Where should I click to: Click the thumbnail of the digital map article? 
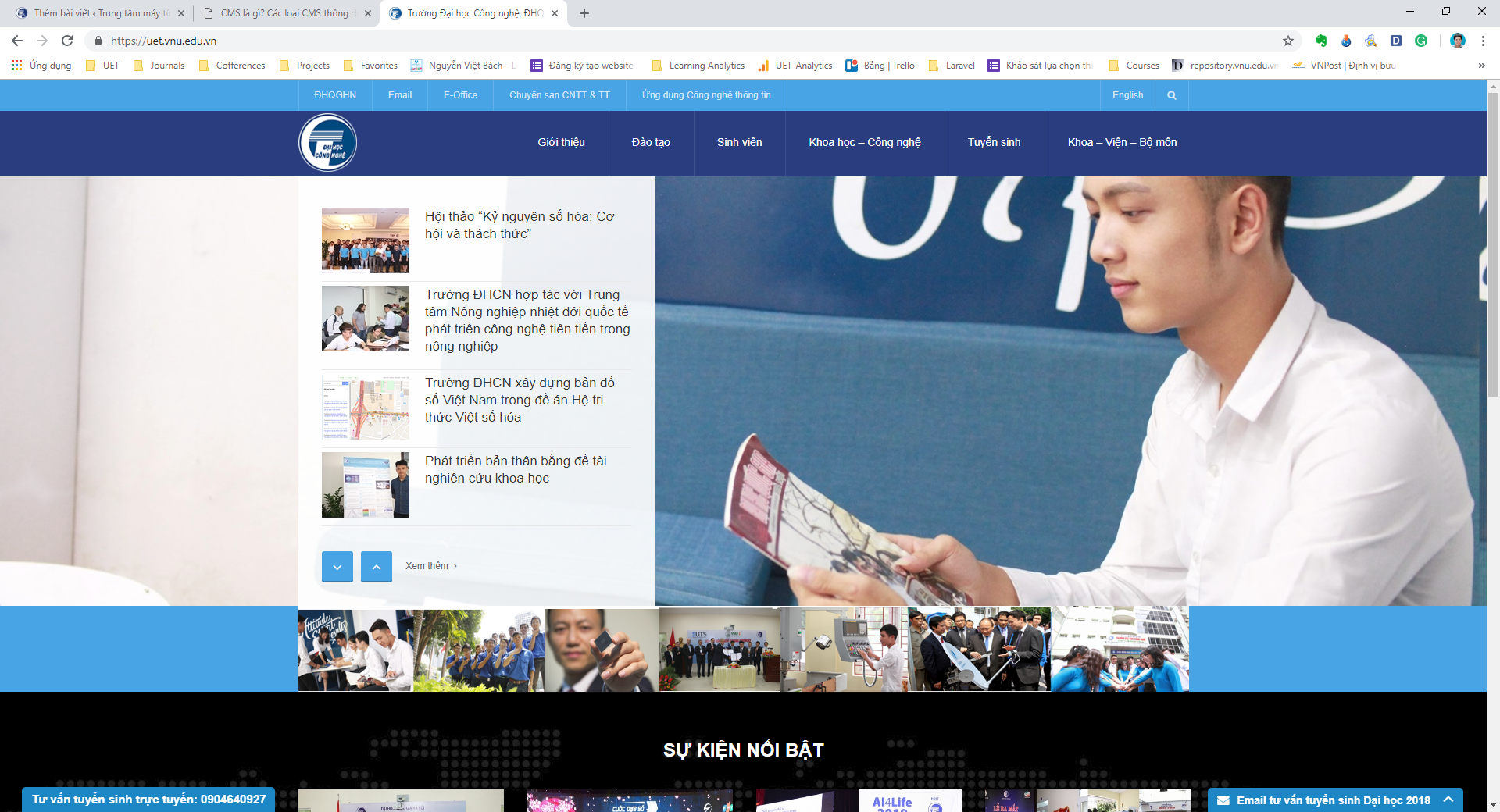(x=365, y=407)
